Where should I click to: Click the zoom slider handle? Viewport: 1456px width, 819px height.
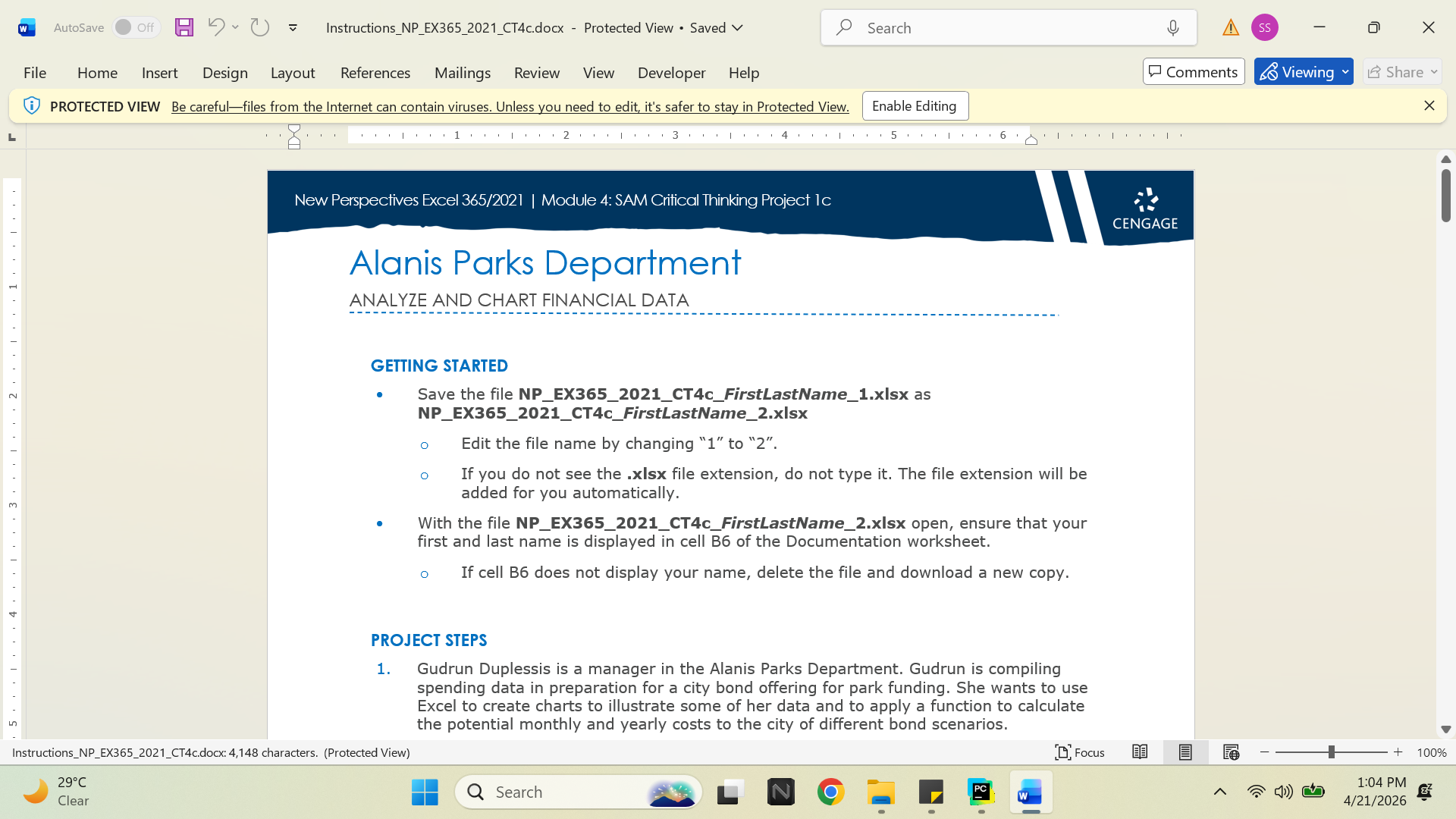[1331, 752]
